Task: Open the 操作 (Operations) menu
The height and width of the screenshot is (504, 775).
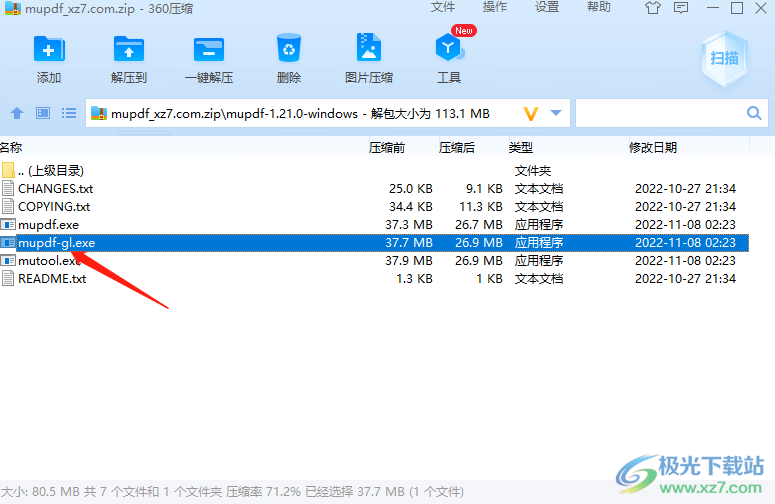Action: click(x=495, y=7)
